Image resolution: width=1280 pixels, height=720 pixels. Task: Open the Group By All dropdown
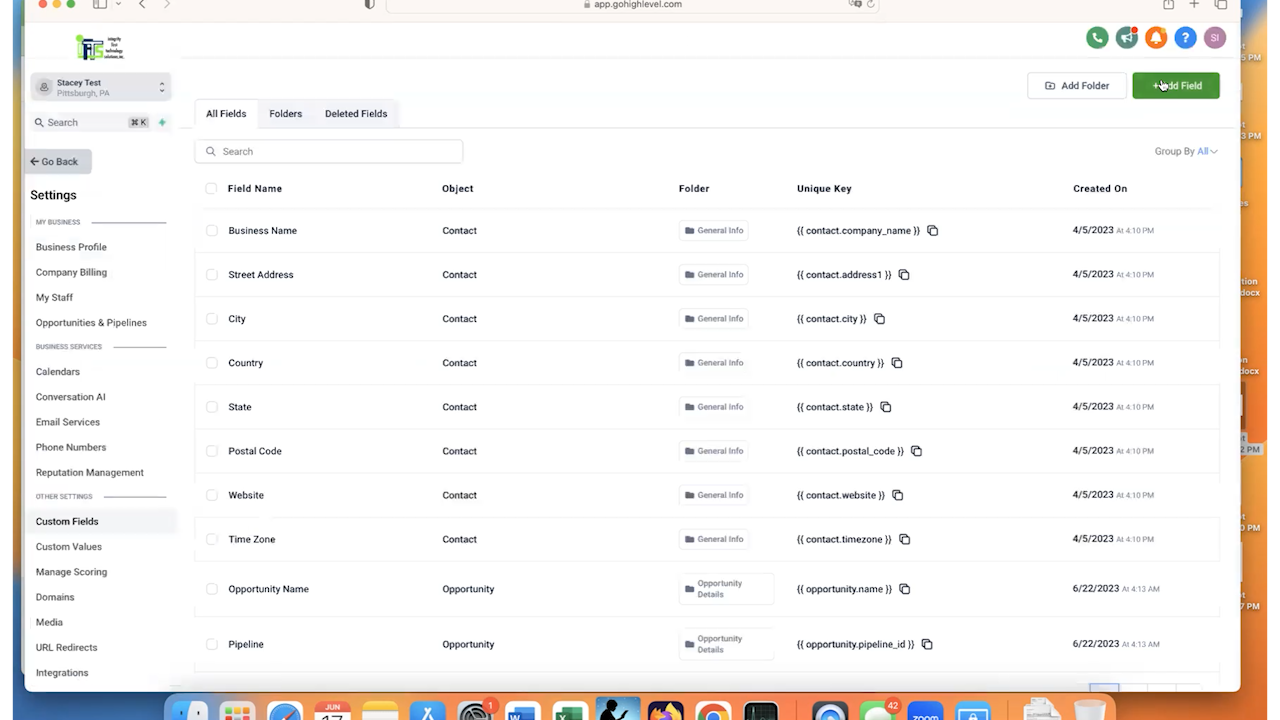pyautogui.click(x=1204, y=151)
